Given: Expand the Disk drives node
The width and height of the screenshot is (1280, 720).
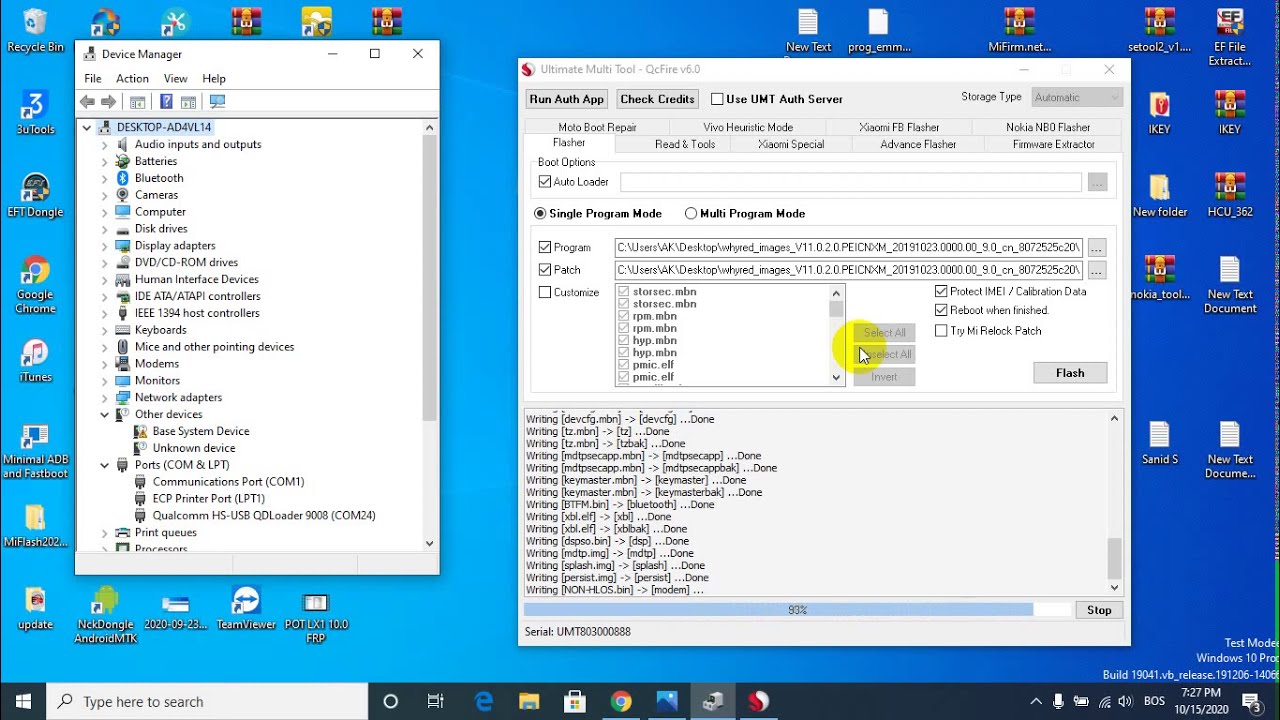Looking at the screenshot, I should pos(104,229).
